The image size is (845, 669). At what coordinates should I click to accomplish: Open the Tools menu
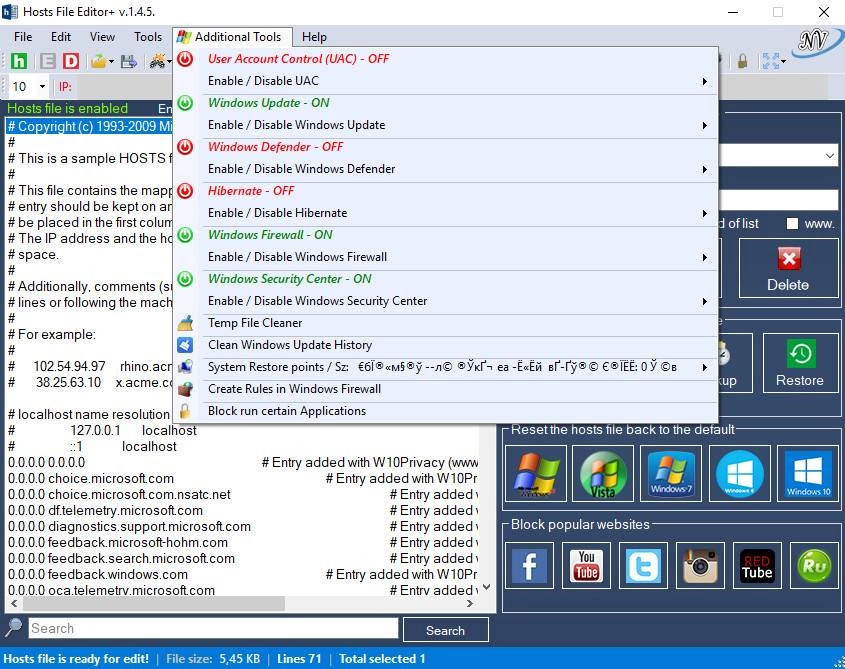pyautogui.click(x=148, y=37)
